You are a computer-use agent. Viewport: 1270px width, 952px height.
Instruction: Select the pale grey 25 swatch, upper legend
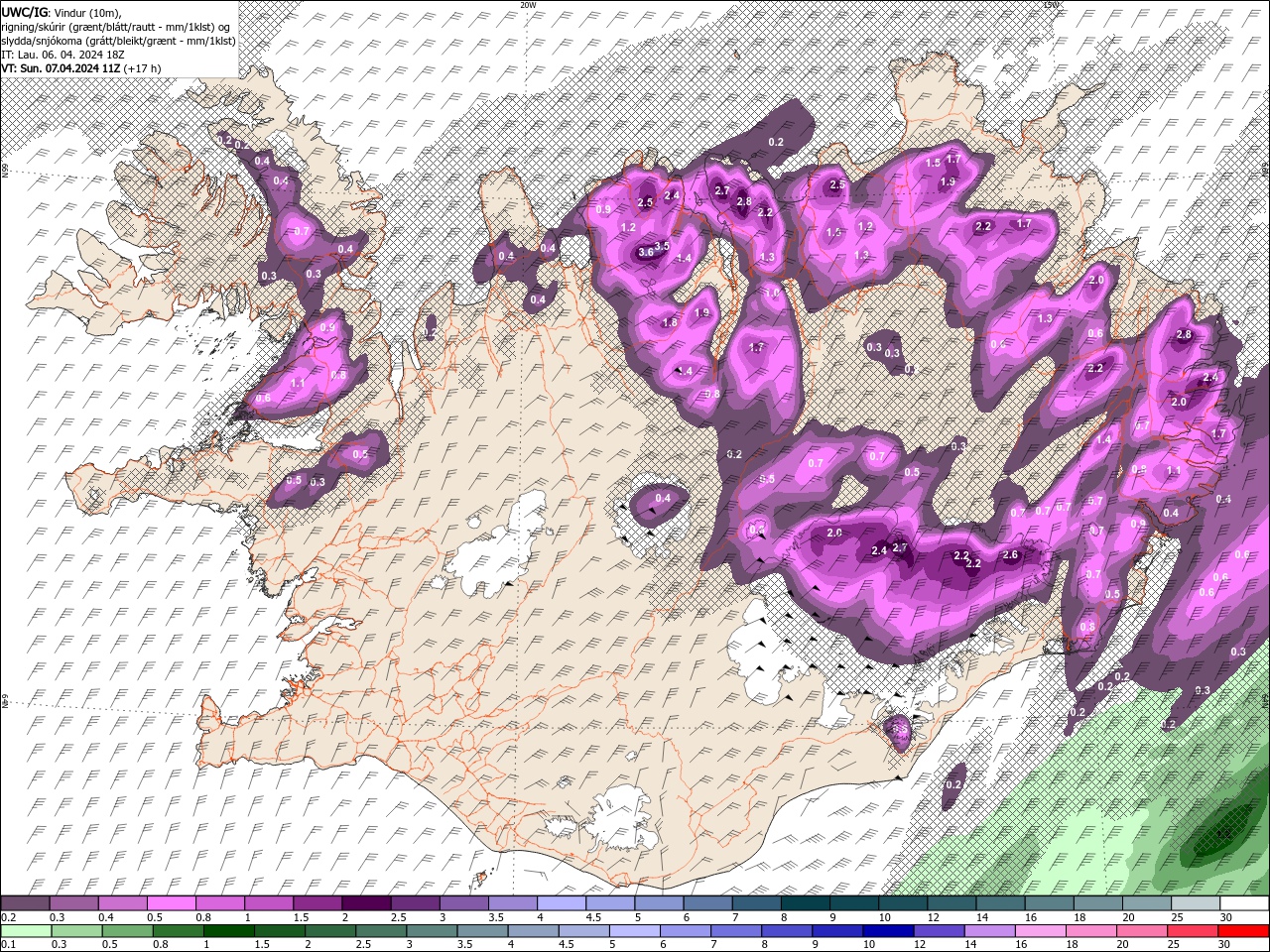click(1197, 903)
